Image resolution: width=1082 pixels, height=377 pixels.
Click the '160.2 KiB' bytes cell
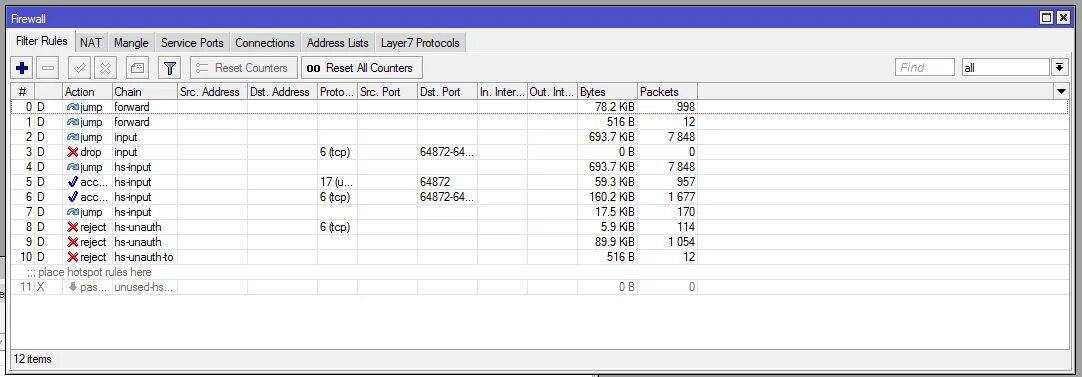coord(607,197)
